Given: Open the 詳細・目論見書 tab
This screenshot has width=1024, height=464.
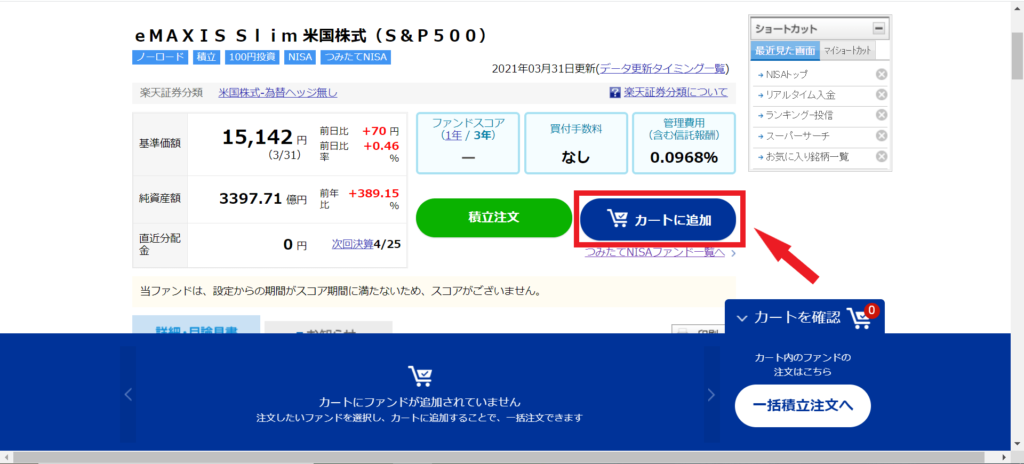Looking at the screenshot, I should (x=196, y=325).
